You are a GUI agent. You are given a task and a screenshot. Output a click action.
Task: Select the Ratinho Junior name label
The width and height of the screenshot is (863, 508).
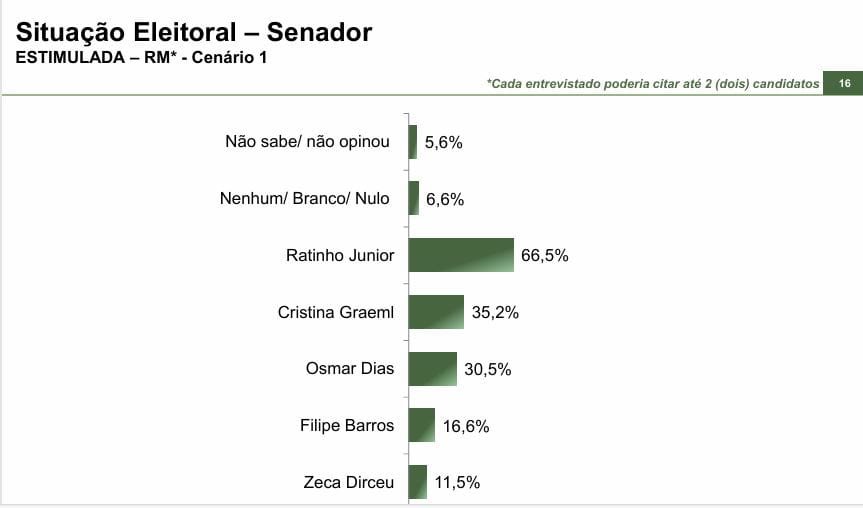[x=340, y=256]
